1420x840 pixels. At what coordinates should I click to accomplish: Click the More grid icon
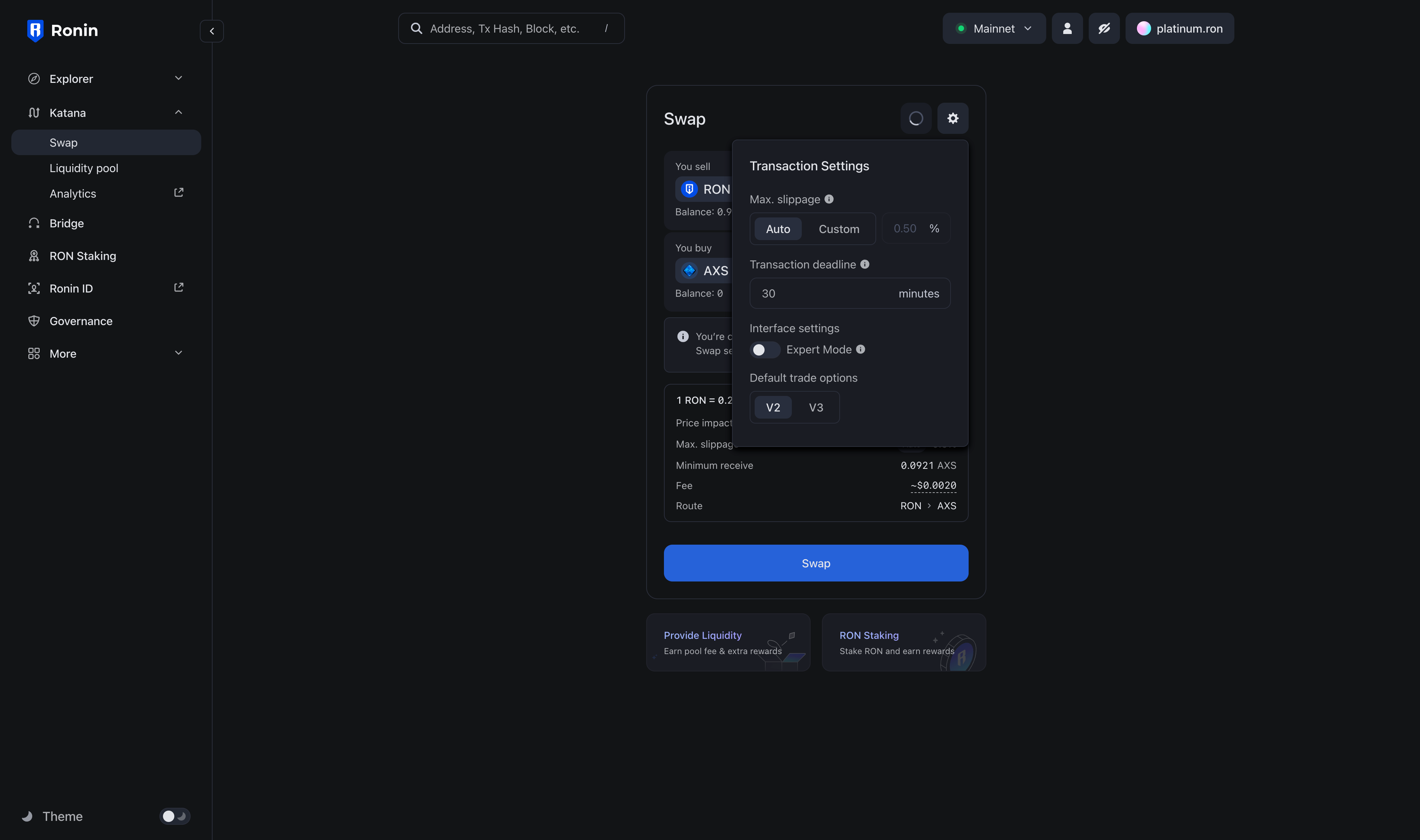click(34, 353)
